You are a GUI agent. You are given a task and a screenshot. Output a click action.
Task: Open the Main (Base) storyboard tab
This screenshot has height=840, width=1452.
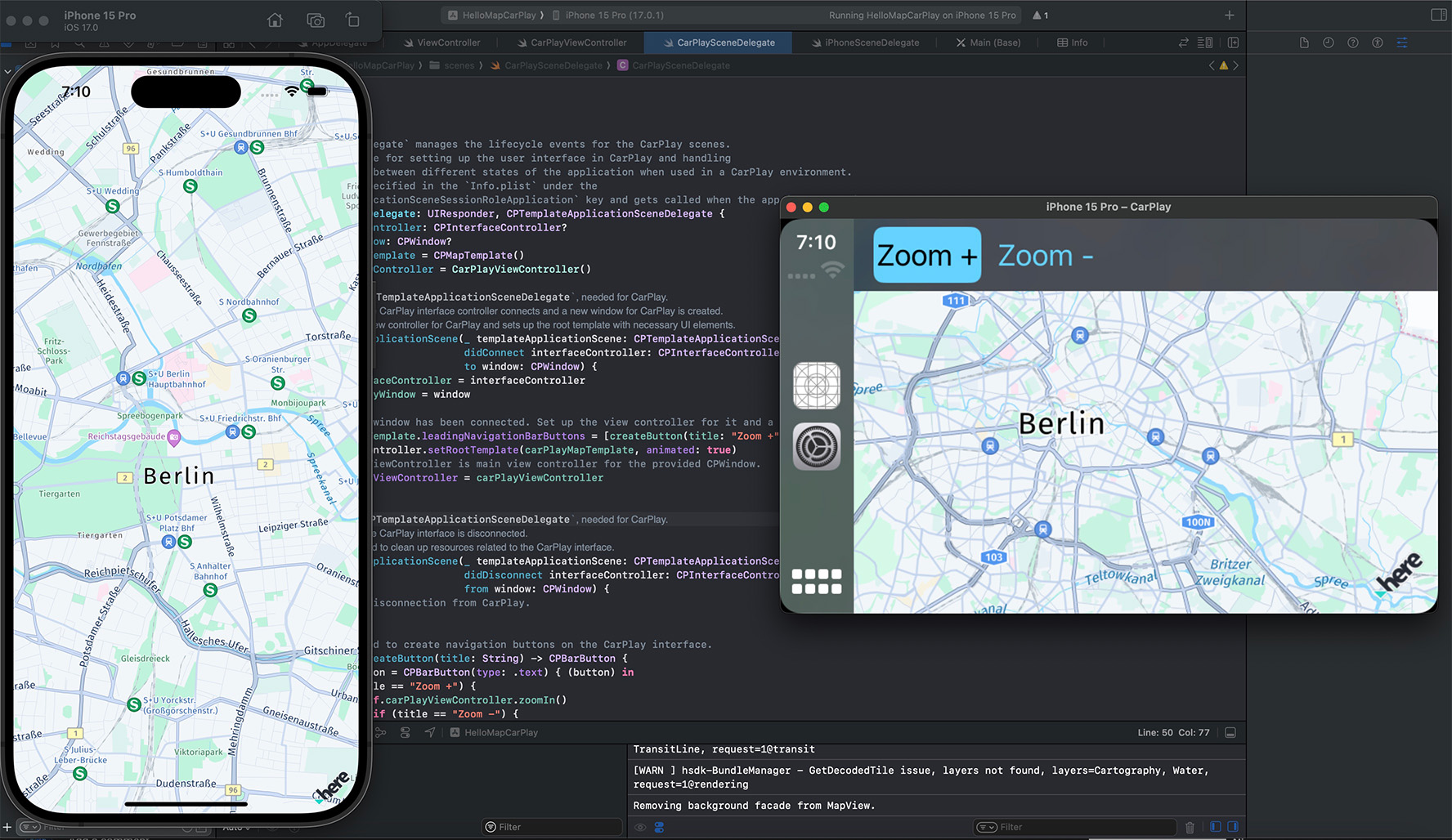(x=988, y=42)
